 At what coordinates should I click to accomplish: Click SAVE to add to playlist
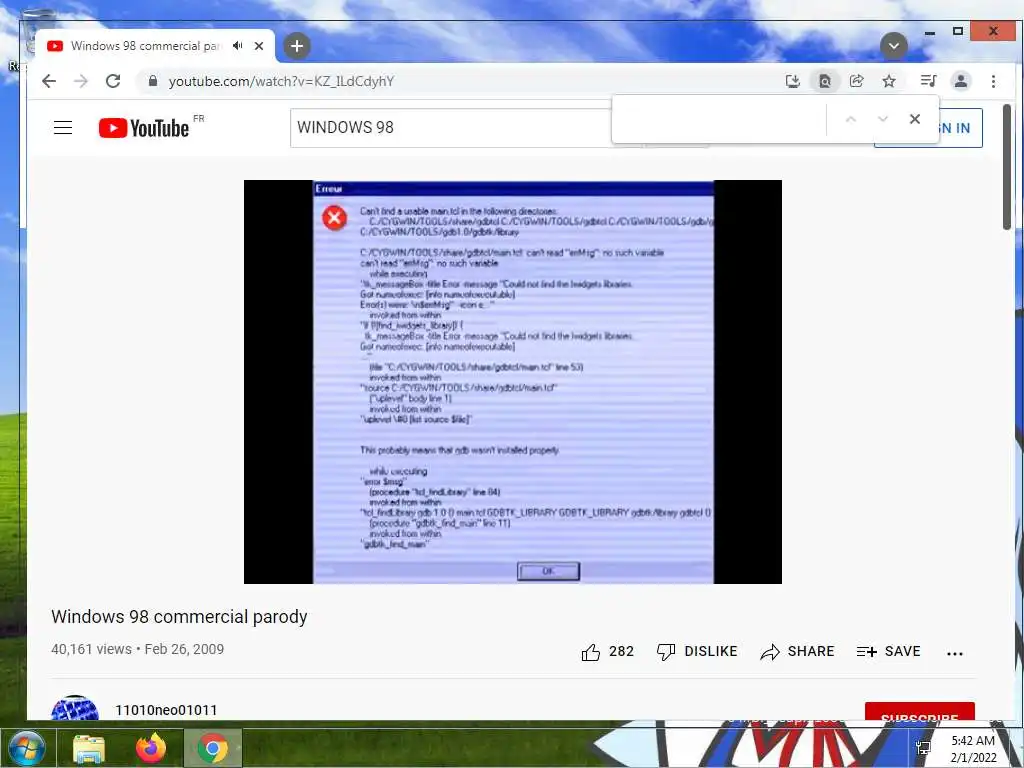coord(889,652)
